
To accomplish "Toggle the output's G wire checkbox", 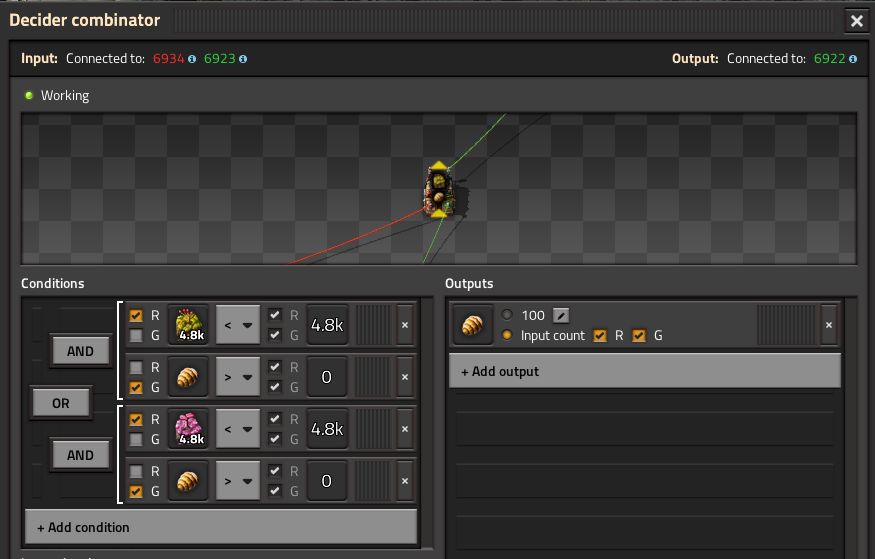I will tap(640, 336).
